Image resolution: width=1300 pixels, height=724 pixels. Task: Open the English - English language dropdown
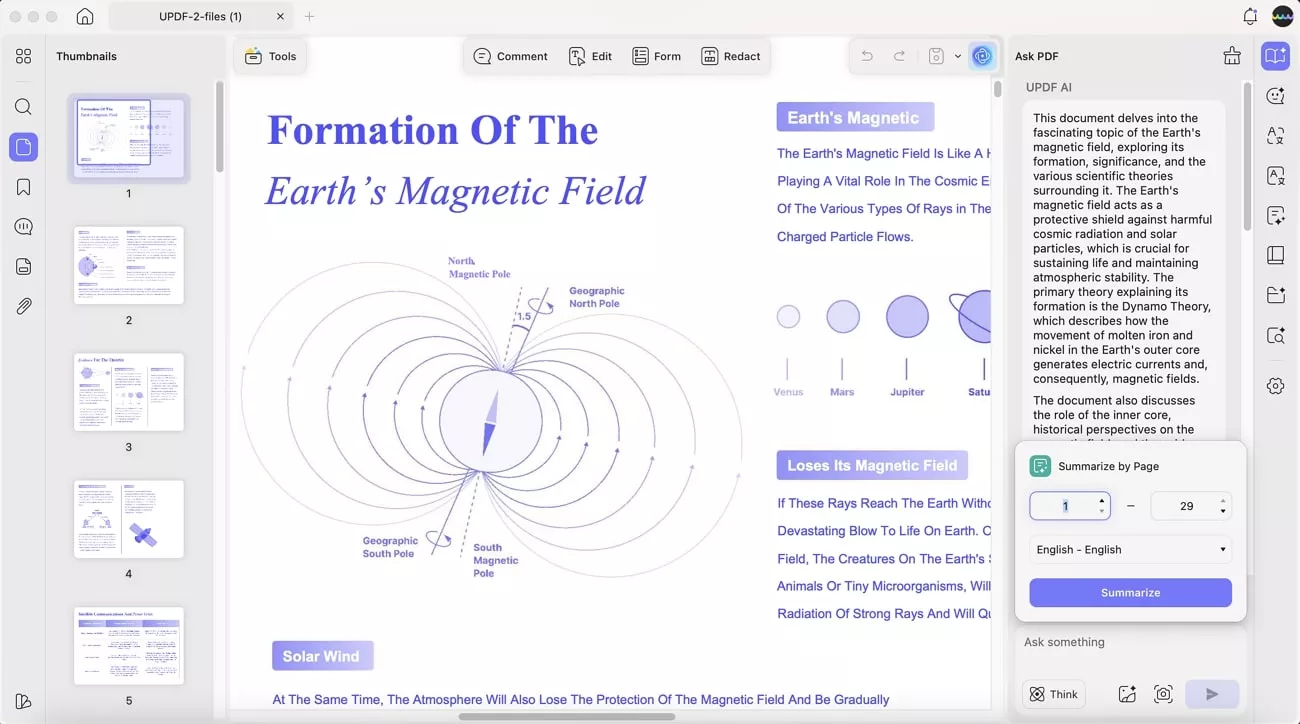(x=1130, y=549)
